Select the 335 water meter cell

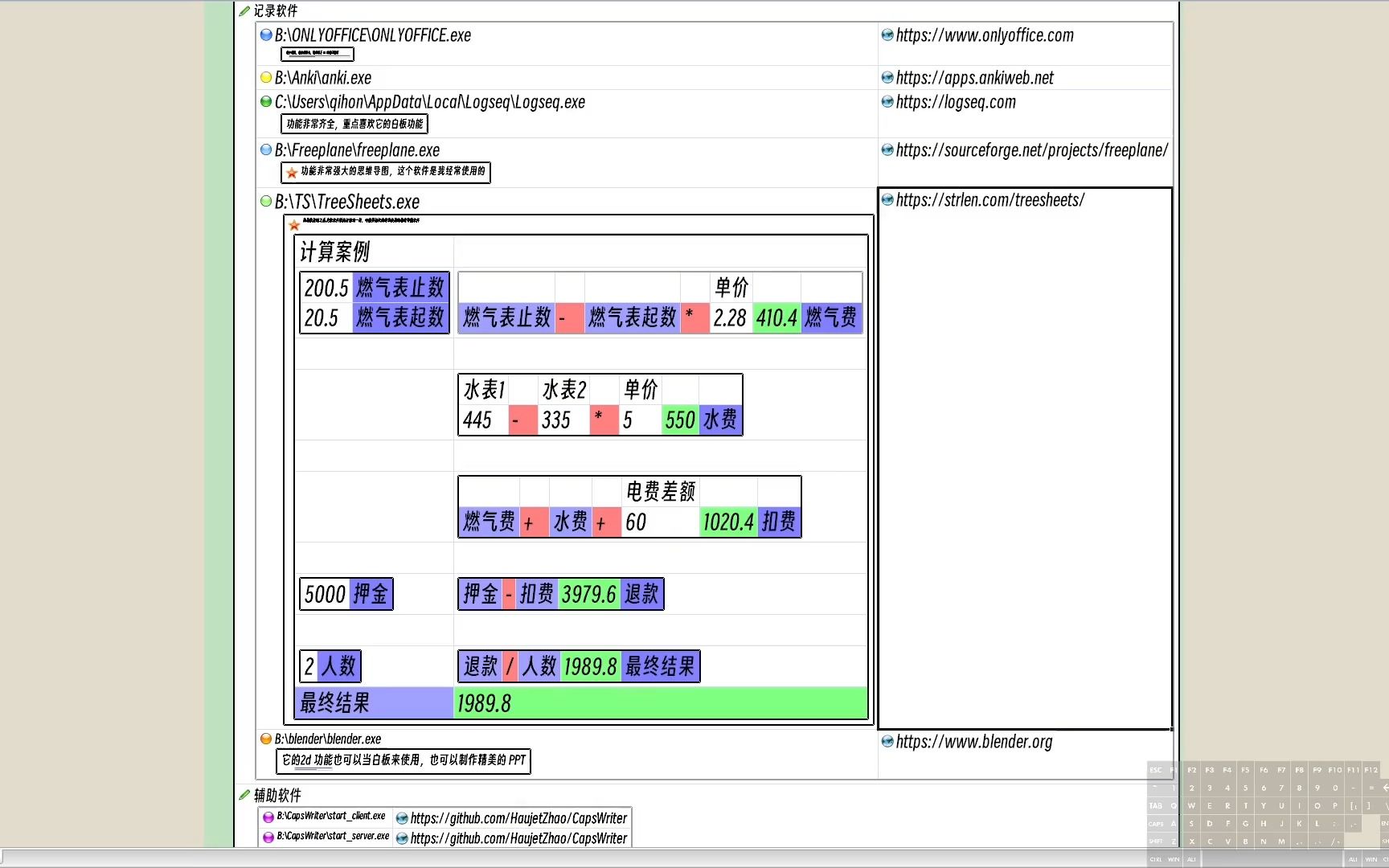pyautogui.click(x=563, y=420)
